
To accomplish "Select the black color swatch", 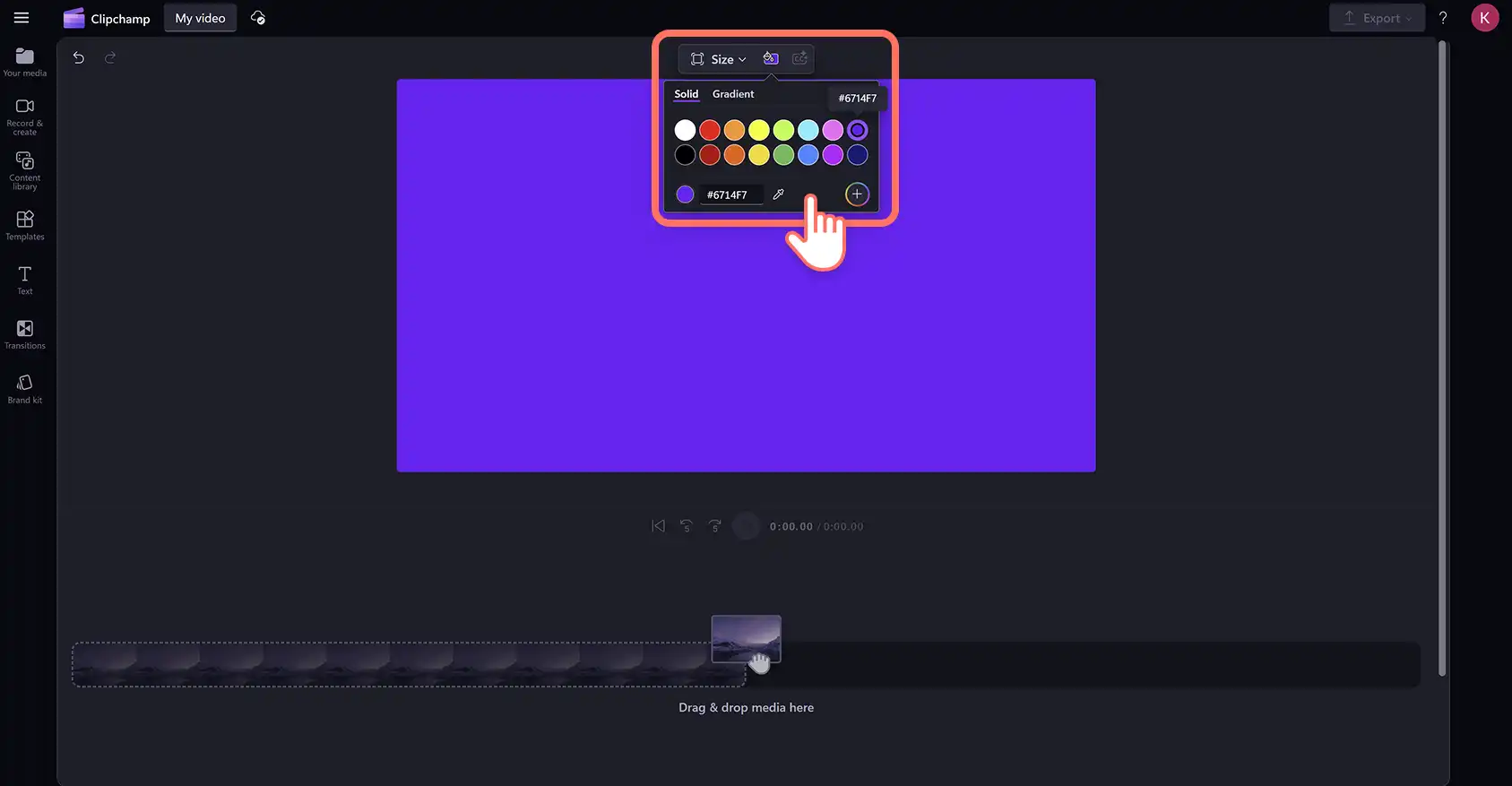I will pos(685,155).
